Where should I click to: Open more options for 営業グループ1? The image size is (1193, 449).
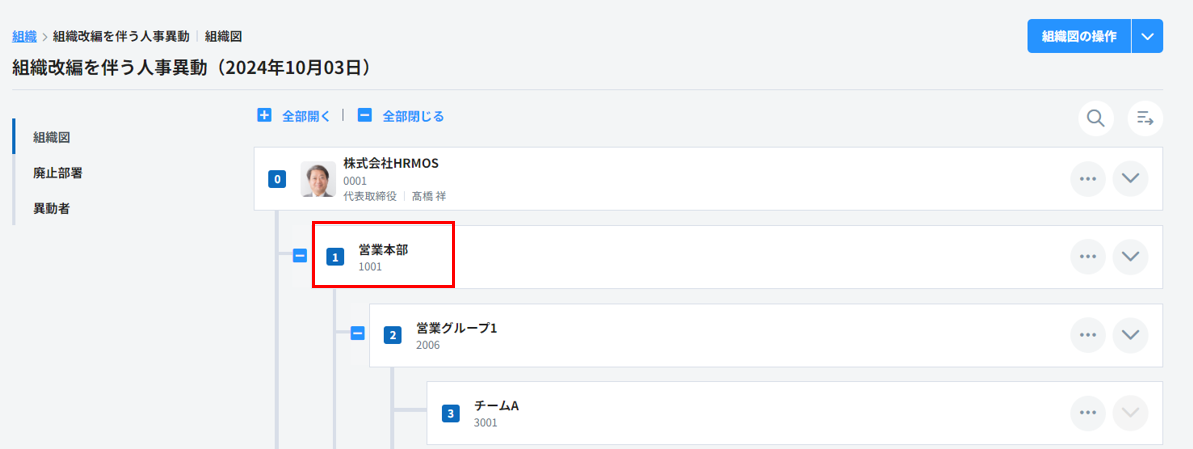point(1088,334)
